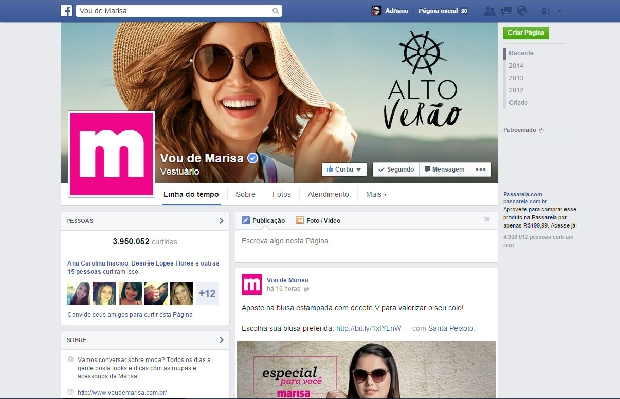
Task: Open the post image especial para você
Action: point(366,369)
